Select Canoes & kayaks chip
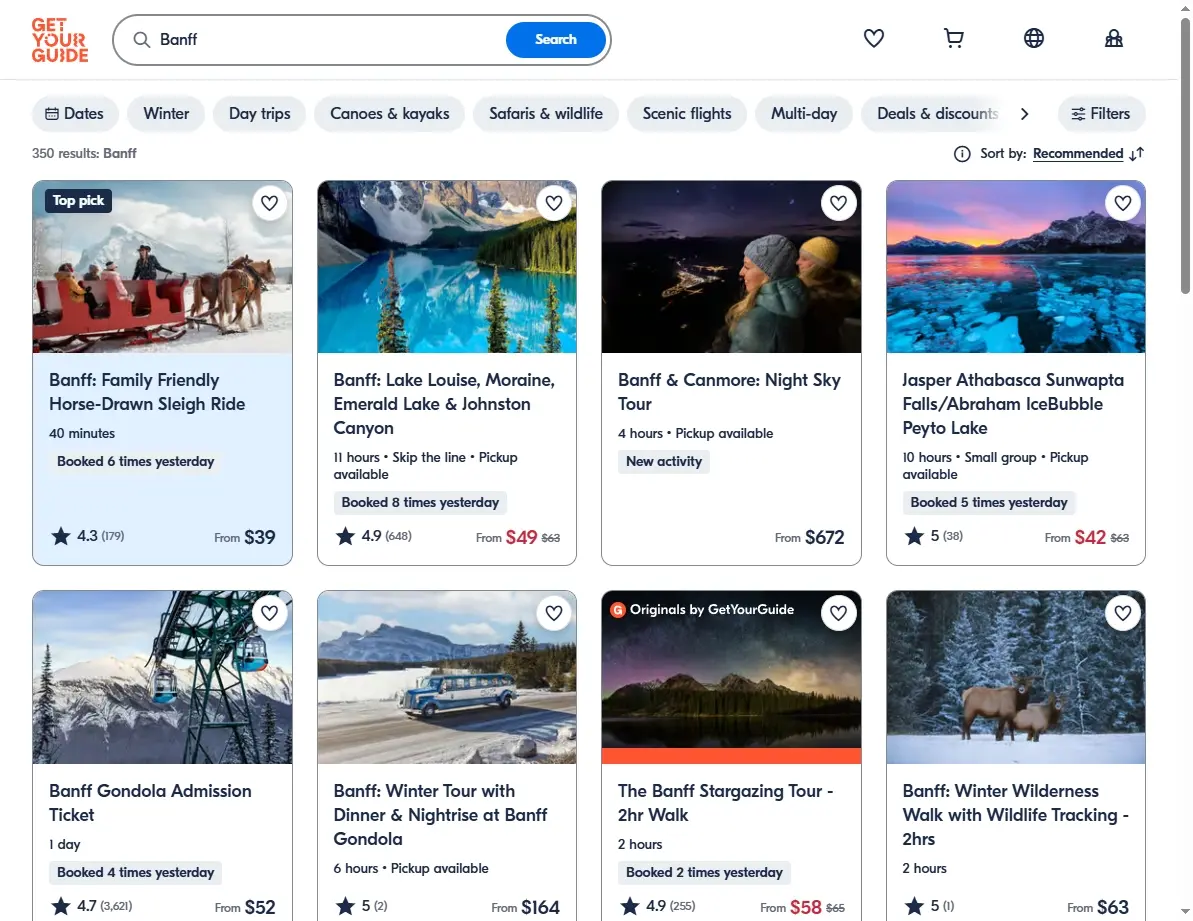The width and height of the screenshot is (1193, 921). click(390, 114)
